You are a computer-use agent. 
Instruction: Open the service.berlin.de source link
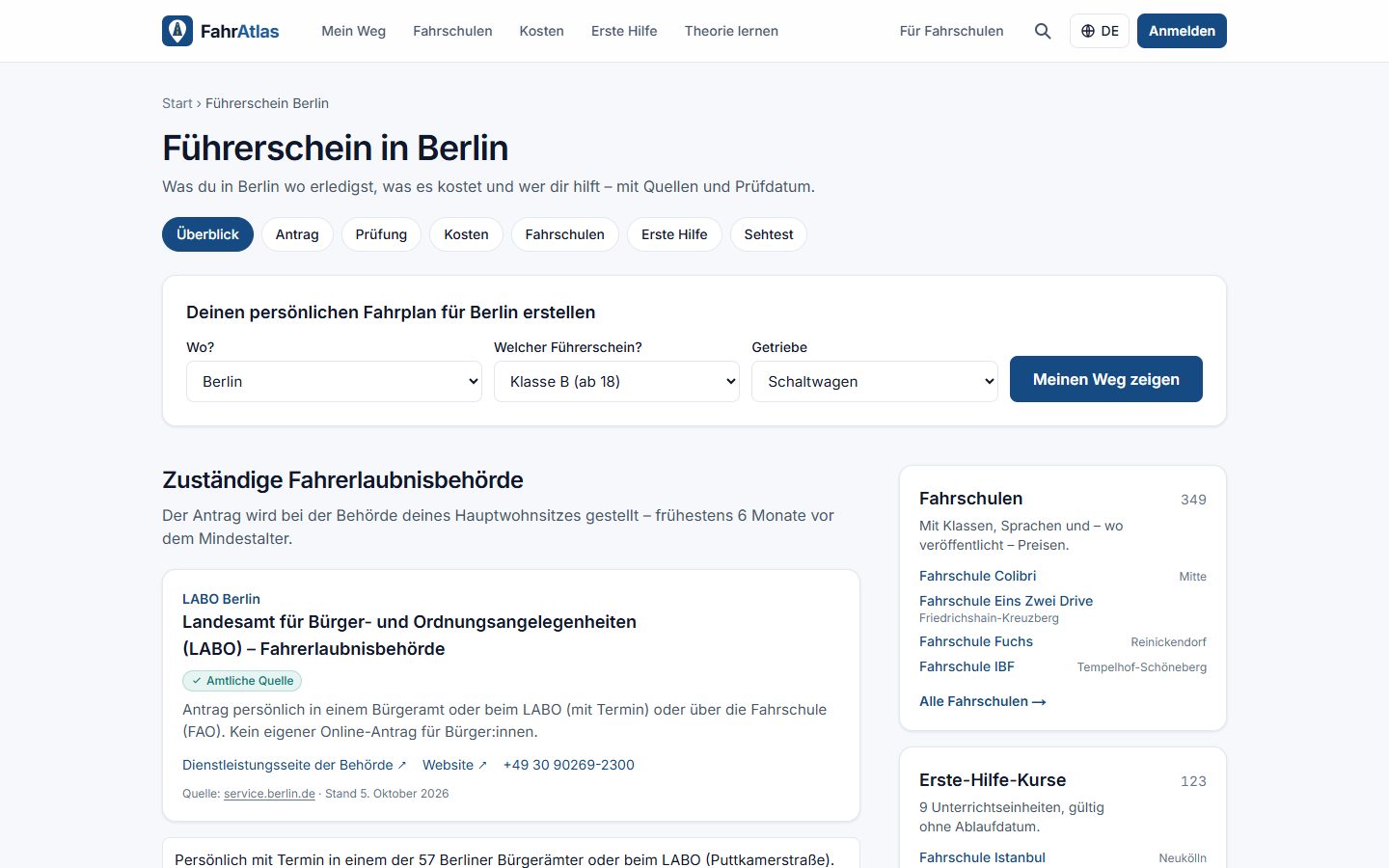click(269, 794)
